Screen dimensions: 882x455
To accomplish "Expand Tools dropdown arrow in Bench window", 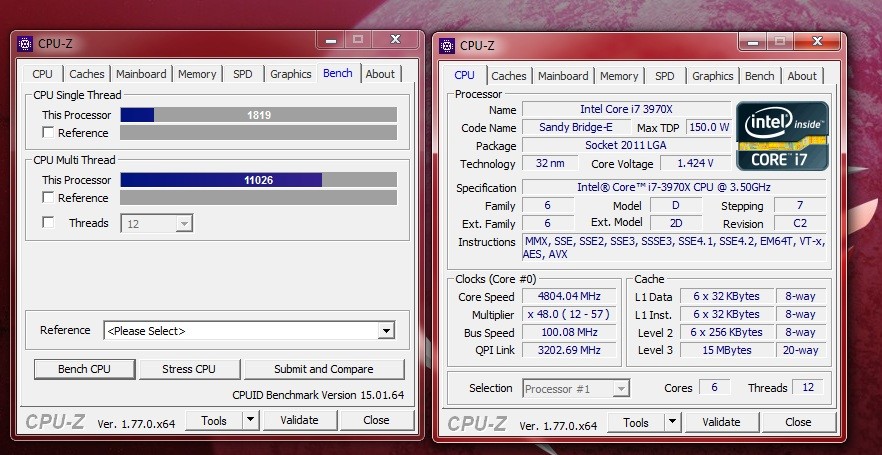I will (251, 420).
